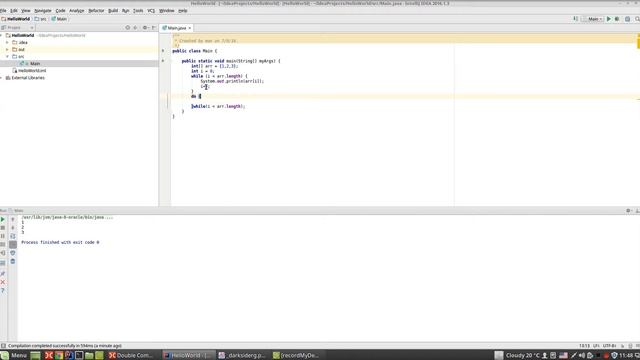The height and width of the screenshot is (360, 640).
Task: Click the yellow error stripe marker in editor
Action: [x=638, y=42]
